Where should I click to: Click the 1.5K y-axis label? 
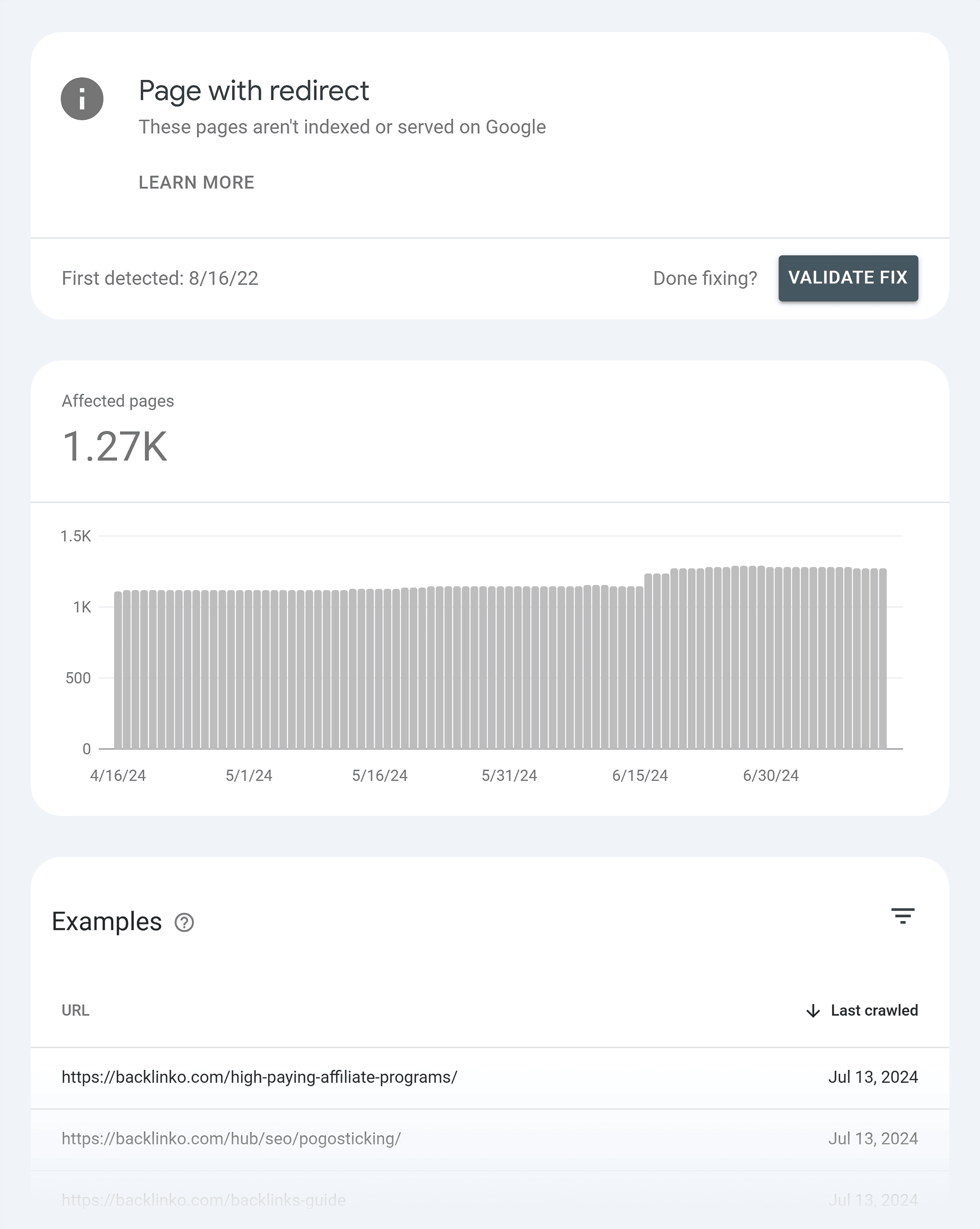click(x=76, y=536)
